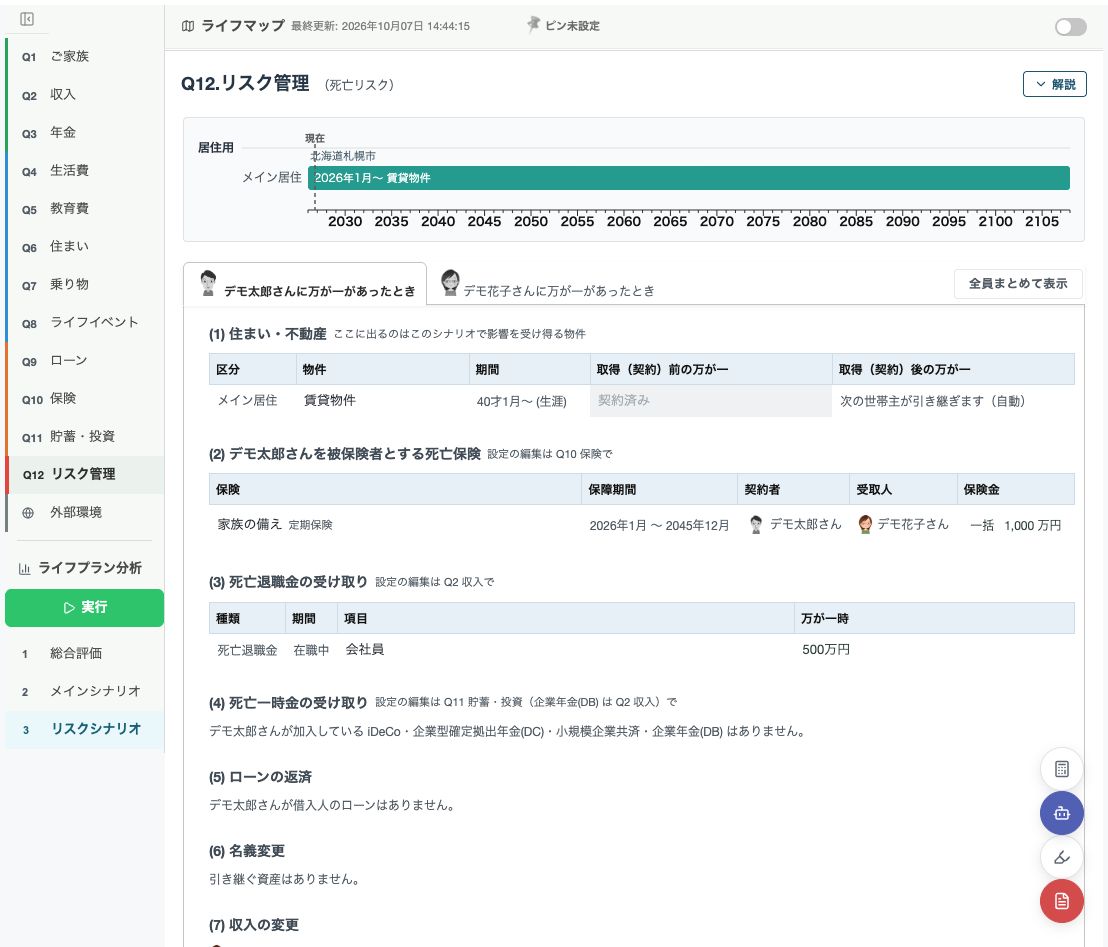1108x947 pixels.
Task: Click the green 2026年1月〜 賃貸物件 timeline bar
Action: point(688,178)
